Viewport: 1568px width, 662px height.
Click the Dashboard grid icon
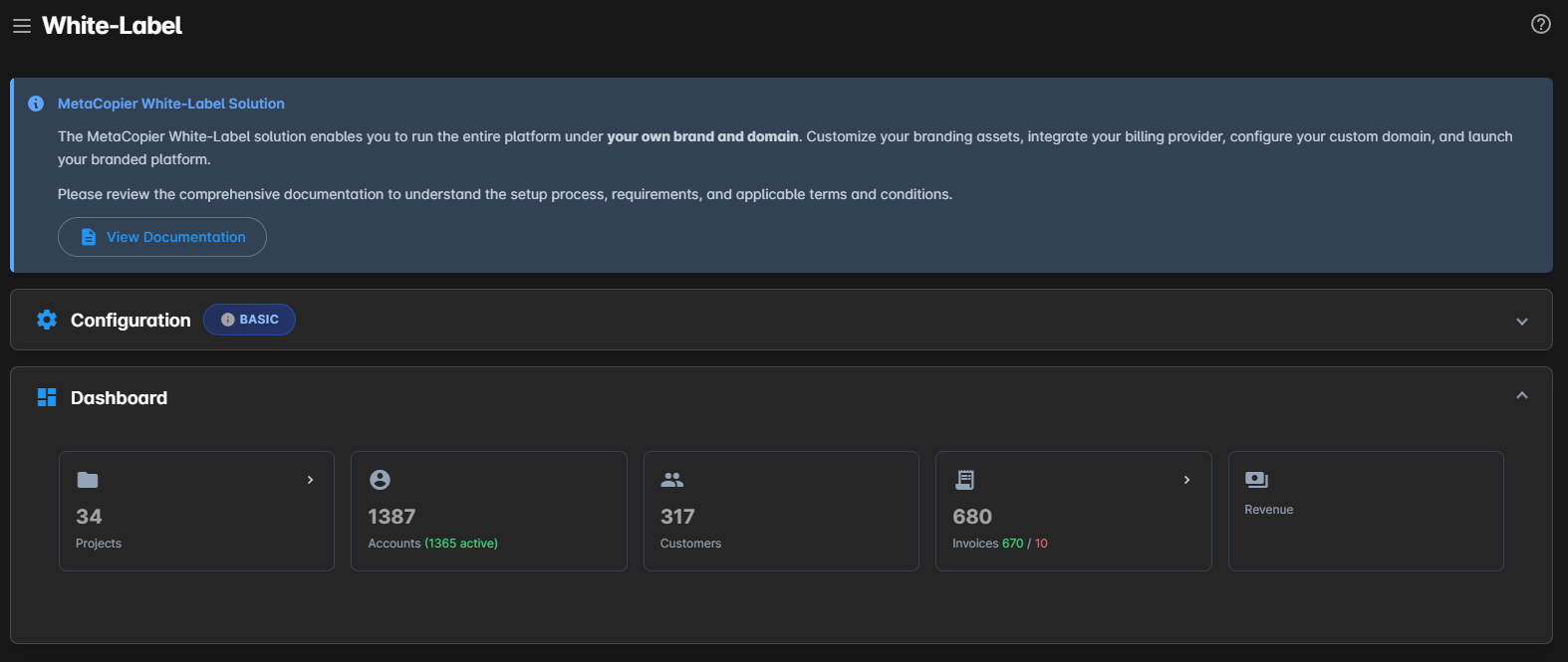(x=47, y=397)
